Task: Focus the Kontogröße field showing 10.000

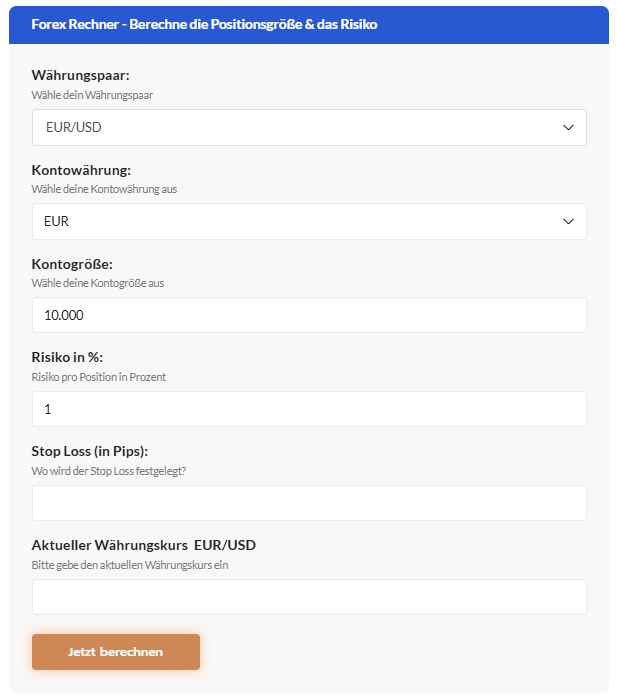Action: point(309,315)
